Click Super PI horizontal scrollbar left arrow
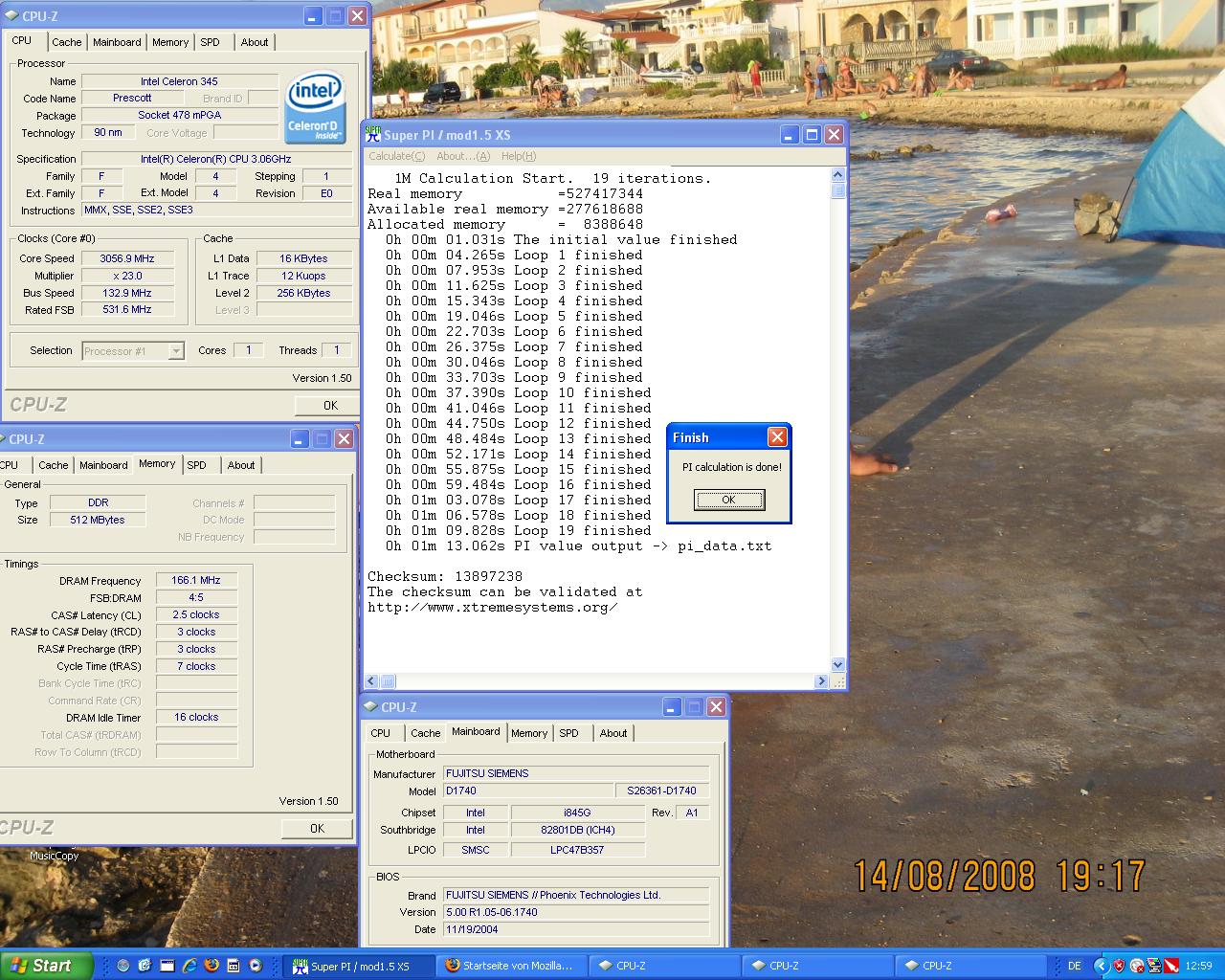The height and width of the screenshot is (980, 1225). tap(372, 681)
